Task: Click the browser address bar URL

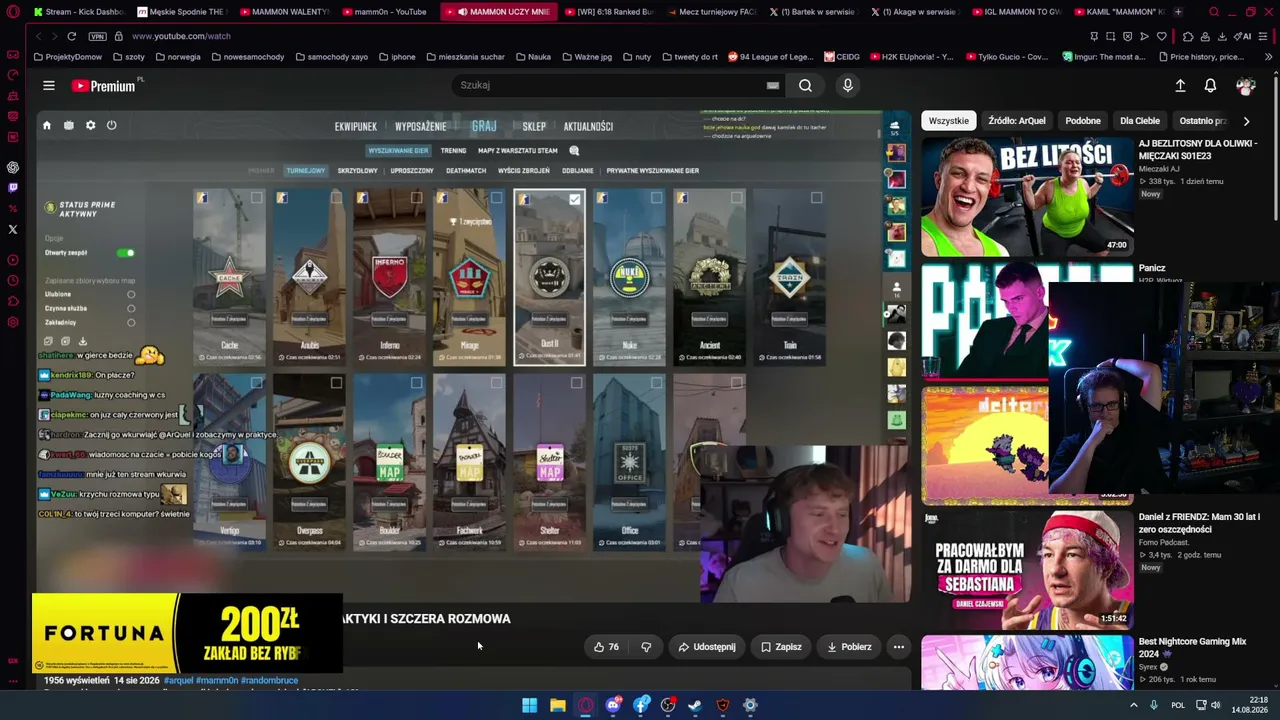Action: point(181,36)
